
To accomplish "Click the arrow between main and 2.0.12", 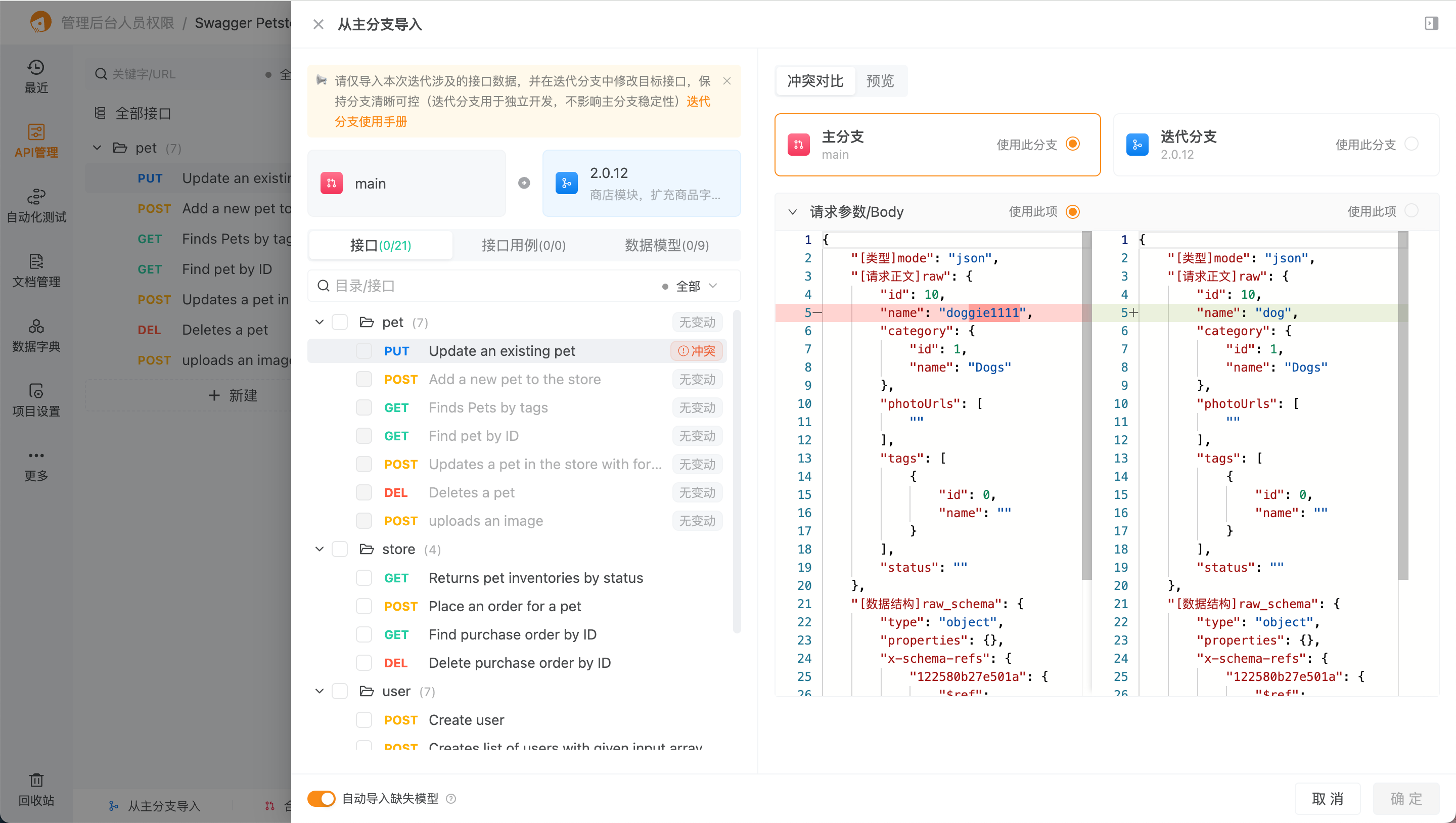I will [524, 183].
